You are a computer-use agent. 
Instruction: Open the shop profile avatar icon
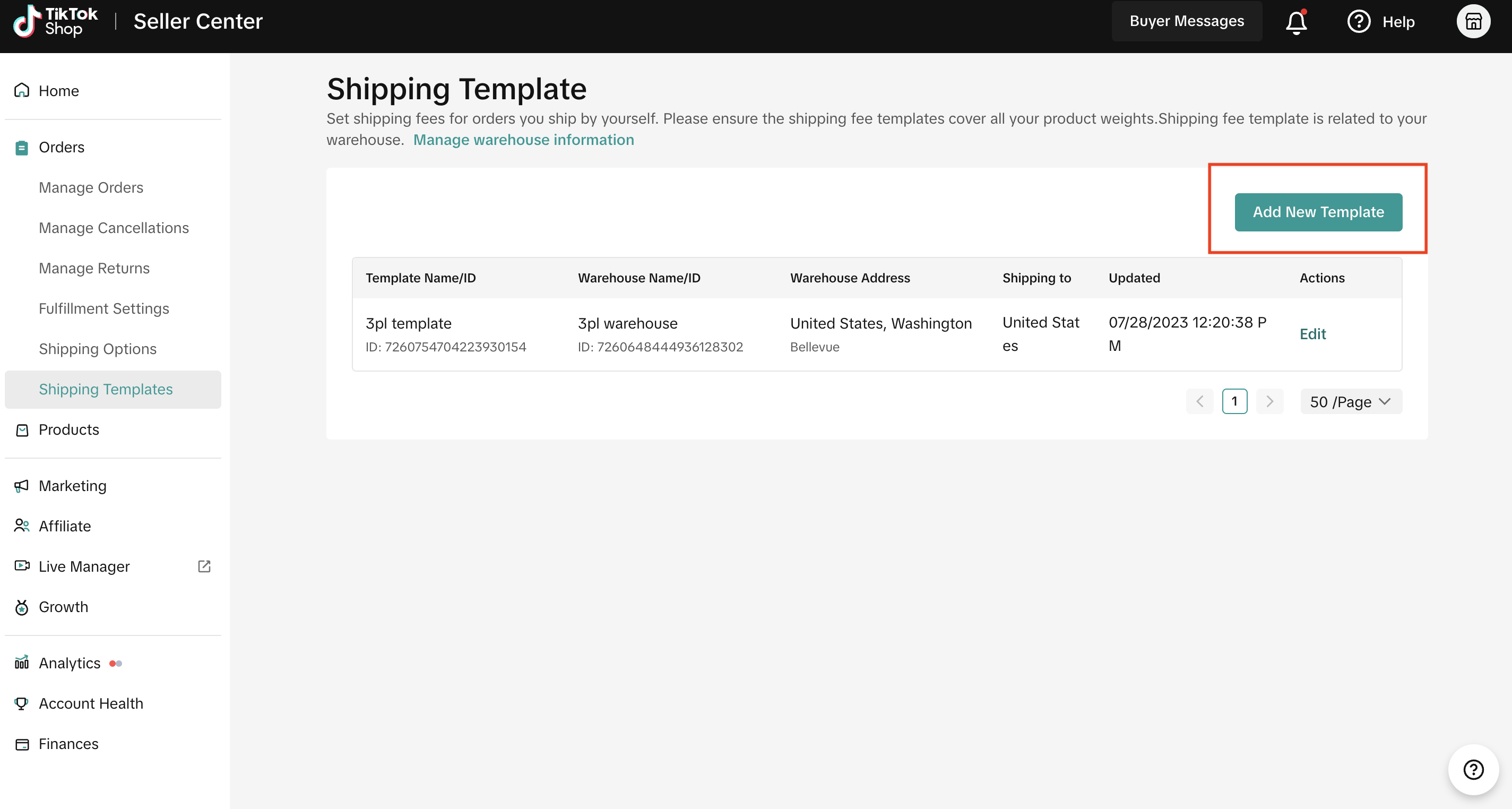click(1473, 22)
